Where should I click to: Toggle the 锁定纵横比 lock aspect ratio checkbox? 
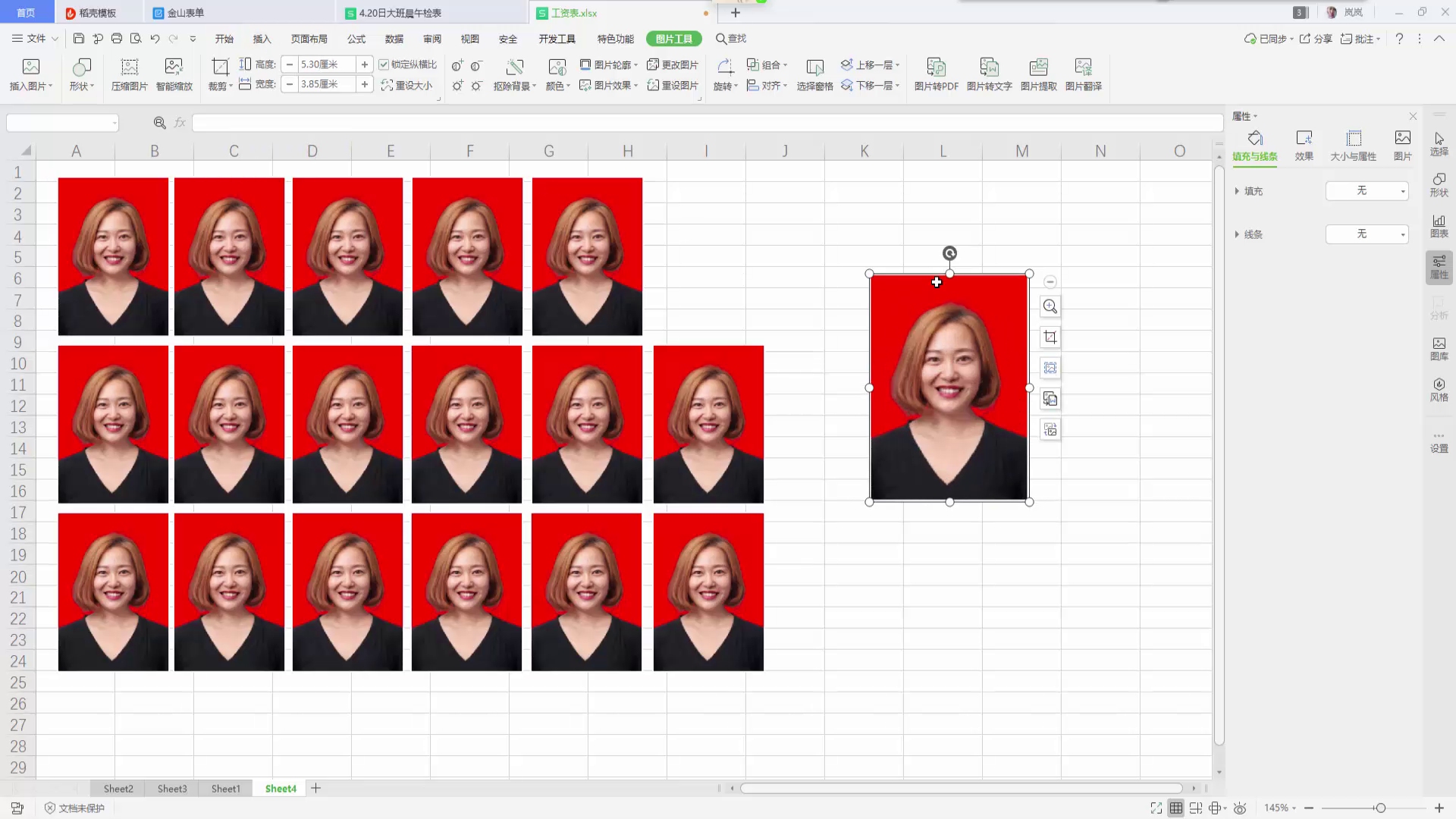point(384,64)
